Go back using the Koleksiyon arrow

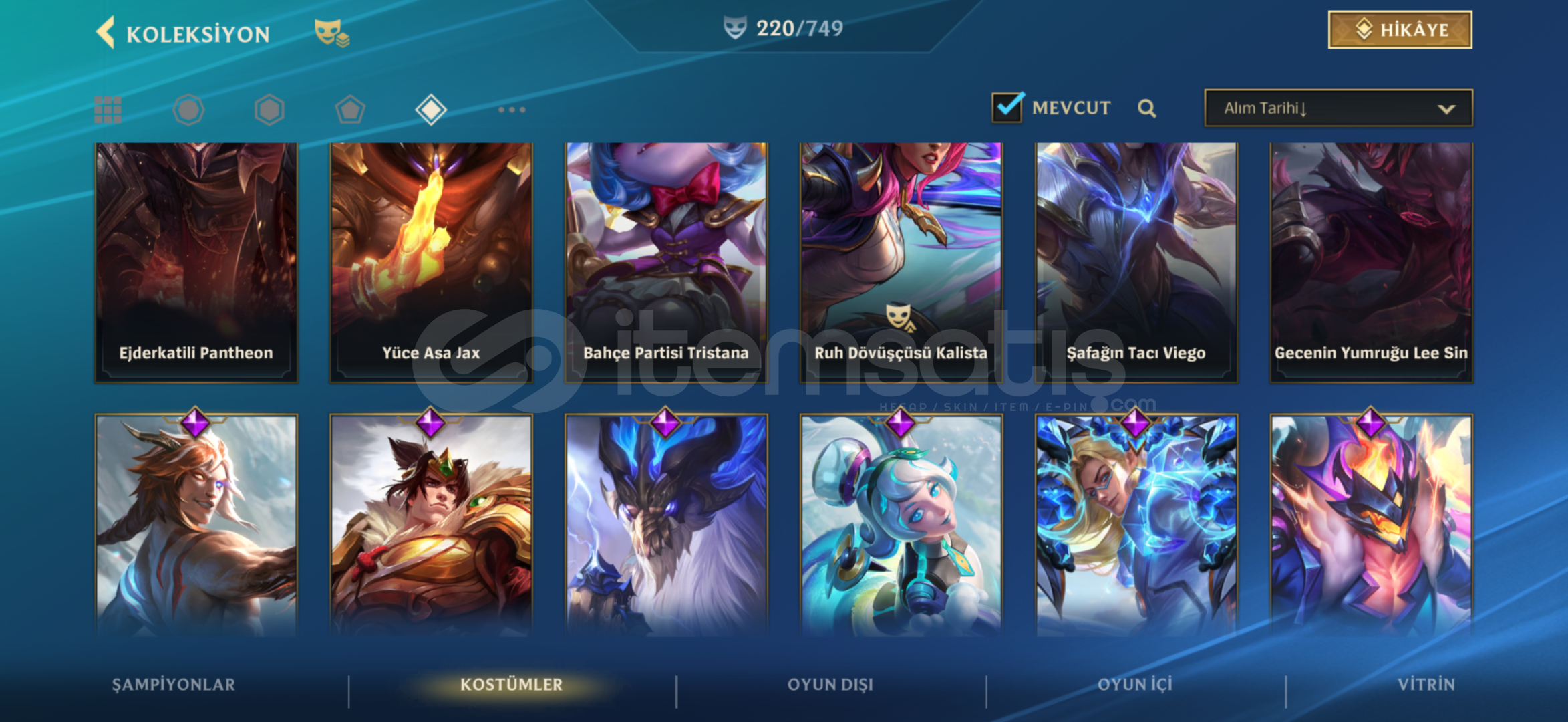(106, 33)
